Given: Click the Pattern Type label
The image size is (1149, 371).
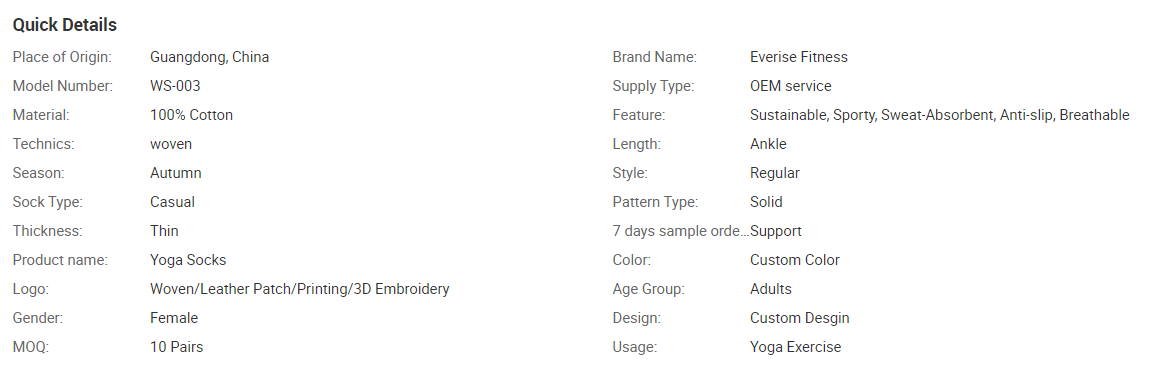Looking at the screenshot, I should [x=655, y=202].
